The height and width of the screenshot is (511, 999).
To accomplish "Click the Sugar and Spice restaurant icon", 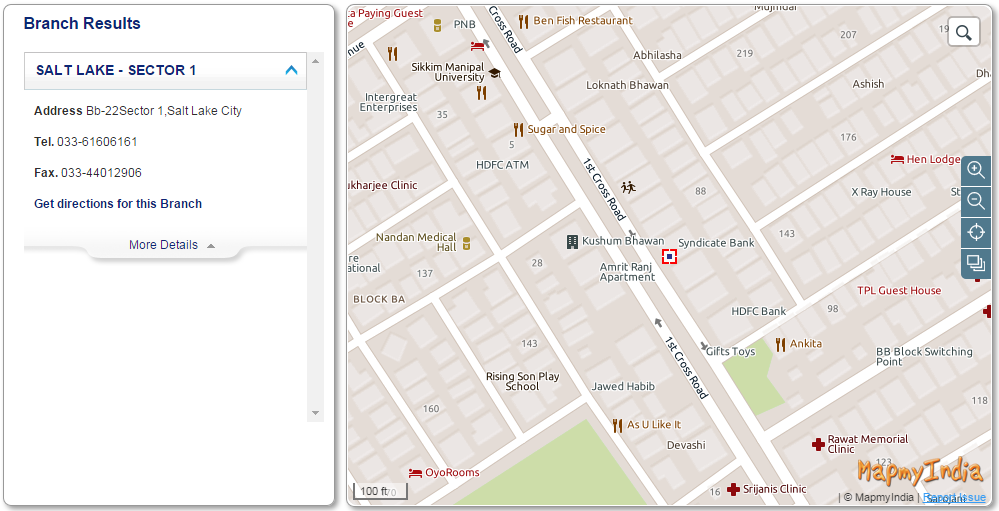I will [x=518, y=129].
